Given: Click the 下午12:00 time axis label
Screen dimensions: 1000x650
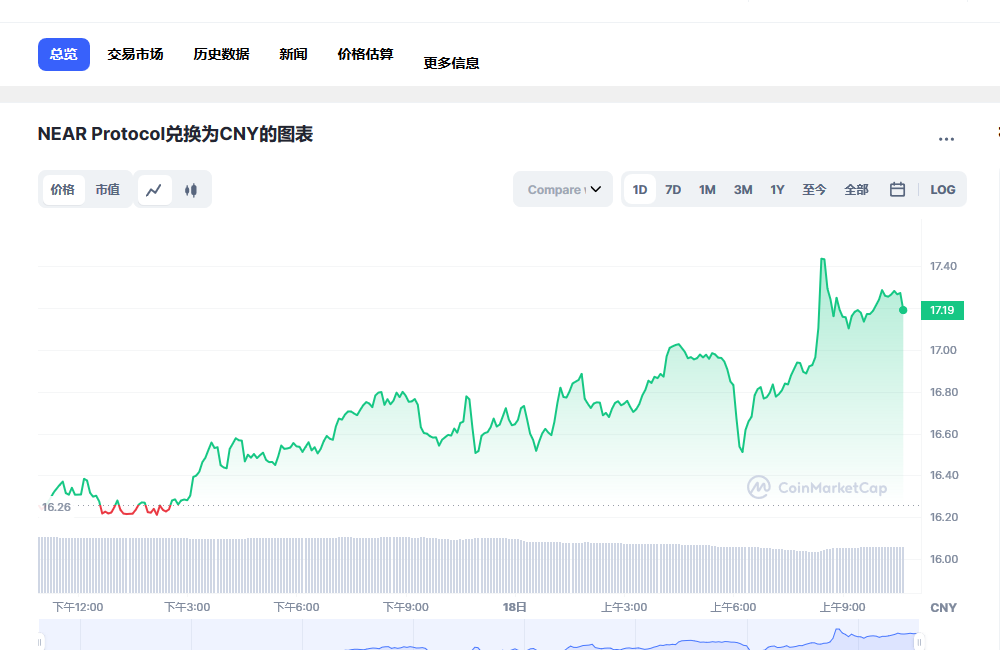Looking at the screenshot, I should tap(78, 607).
